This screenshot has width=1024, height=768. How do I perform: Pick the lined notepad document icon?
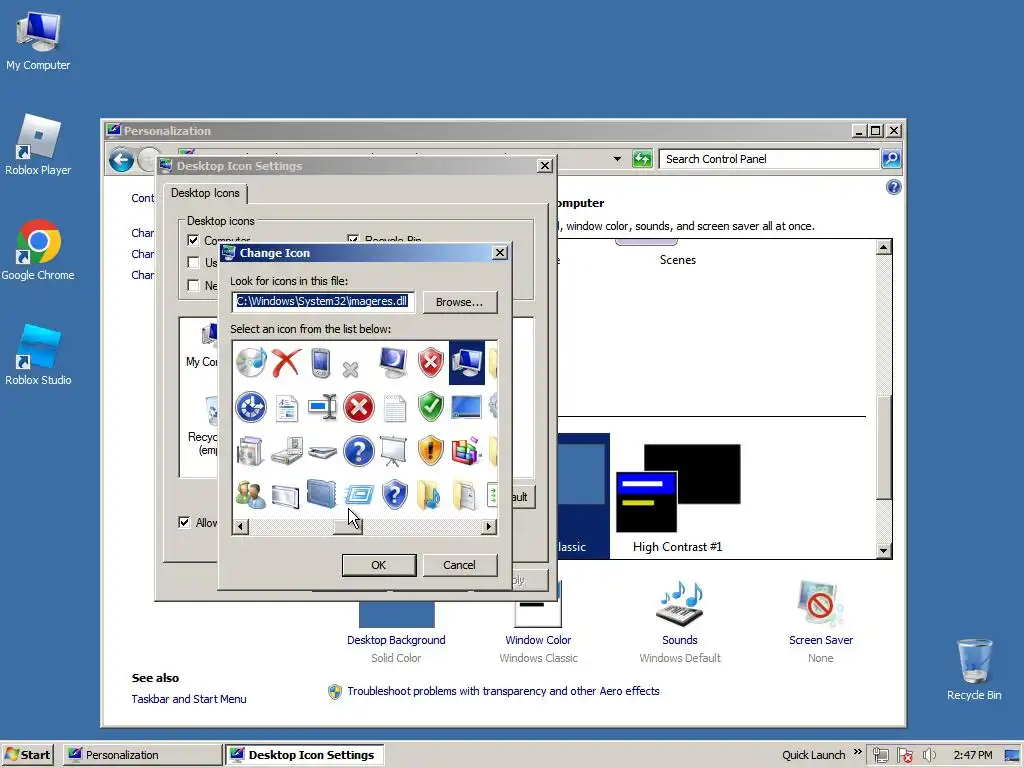point(394,408)
